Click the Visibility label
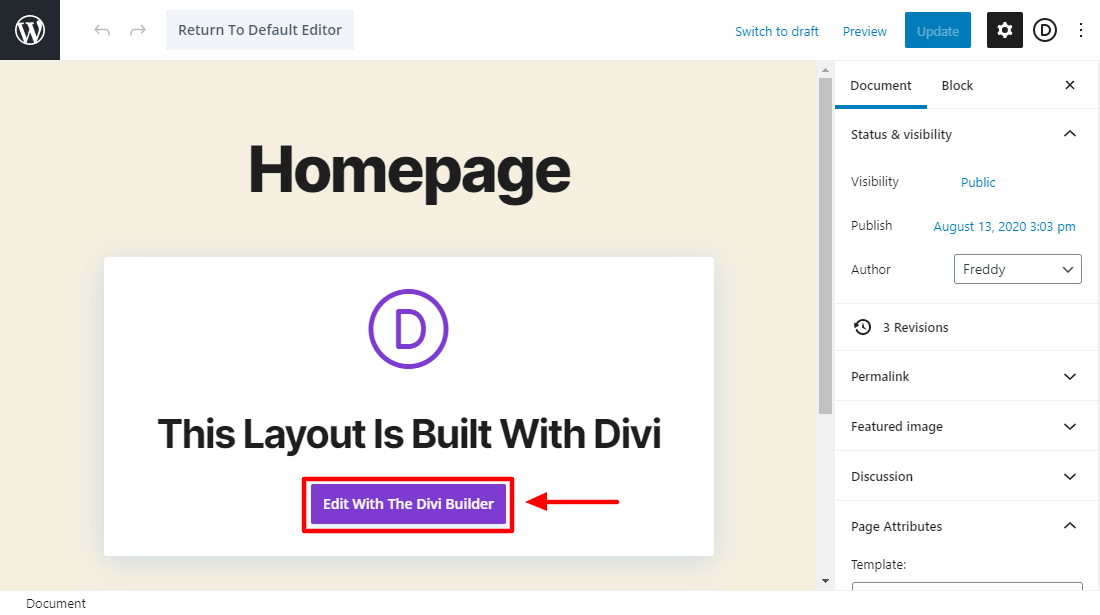Image resolution: width=1100 pixels, height=615 pixels. pos(875,182)
